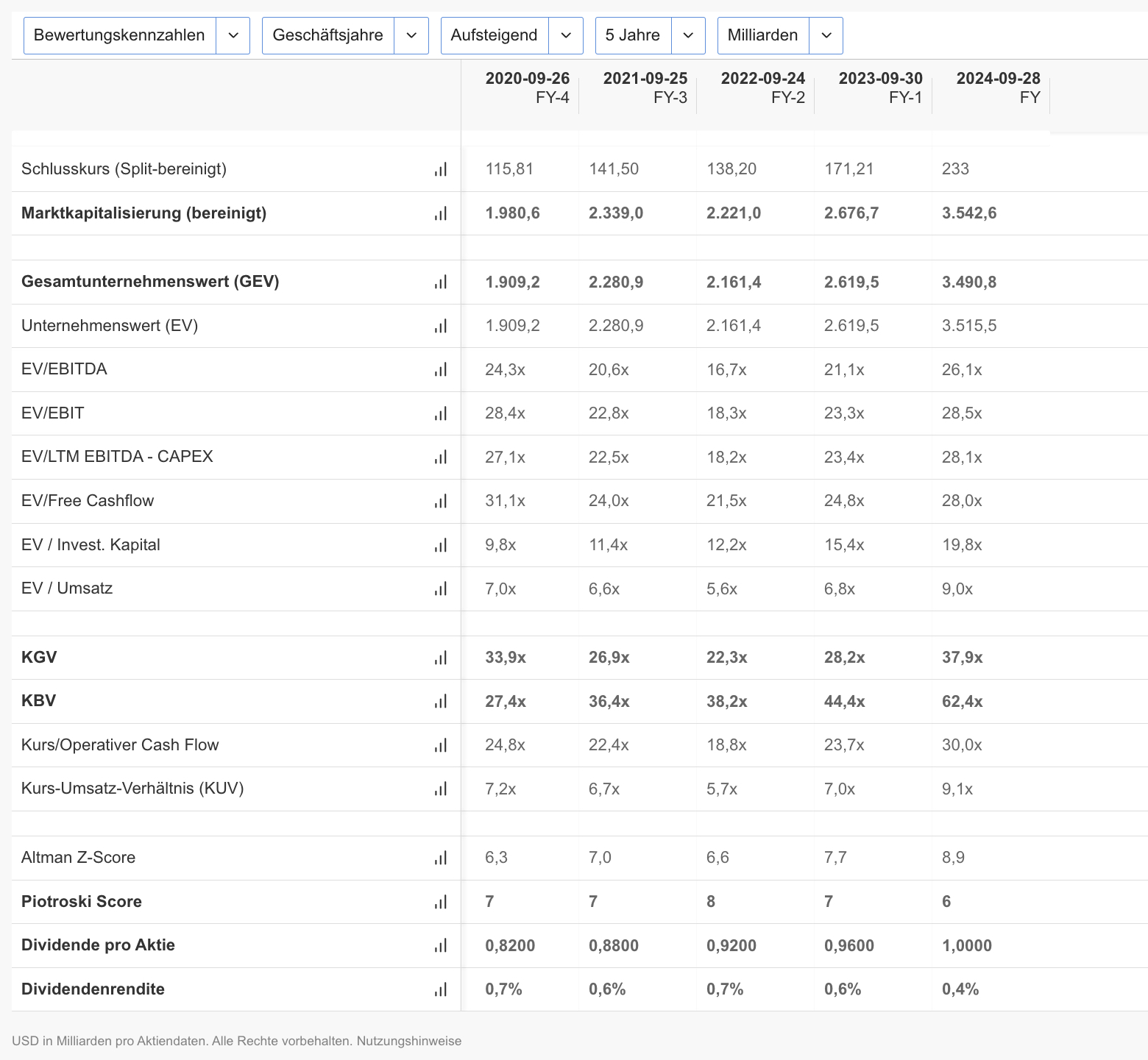Open the Geschäftsjahre period dropdown
This screenshot has height=1060, width=1148.
(345, 35)
